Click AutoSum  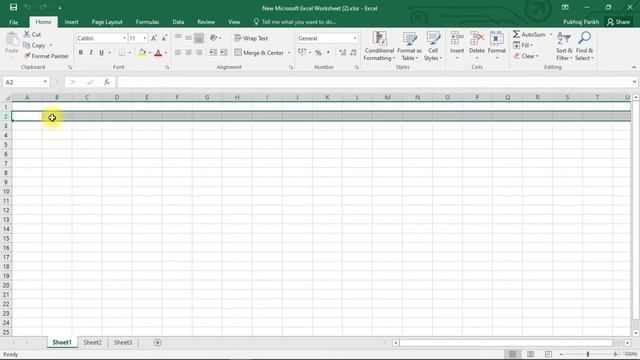(x=529, y=35)
